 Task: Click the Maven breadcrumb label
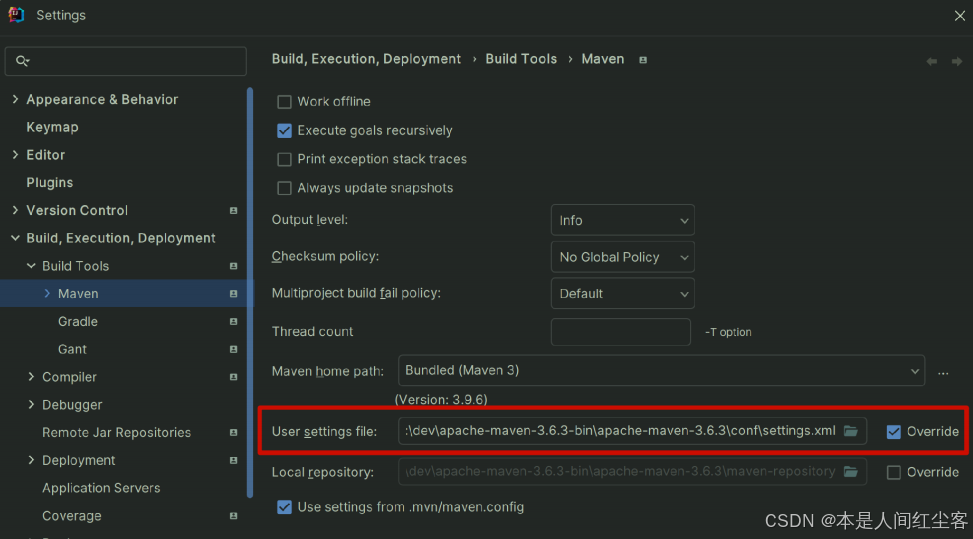point(603,59)
